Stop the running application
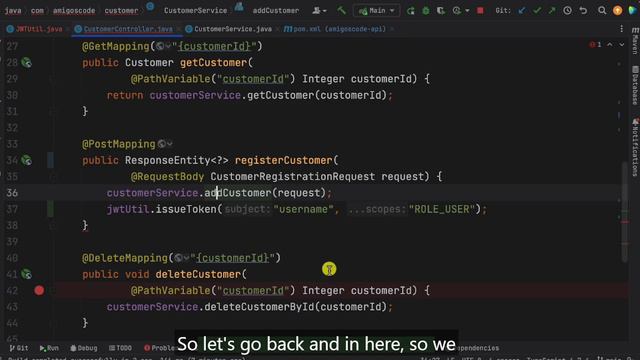 point(480,11)
